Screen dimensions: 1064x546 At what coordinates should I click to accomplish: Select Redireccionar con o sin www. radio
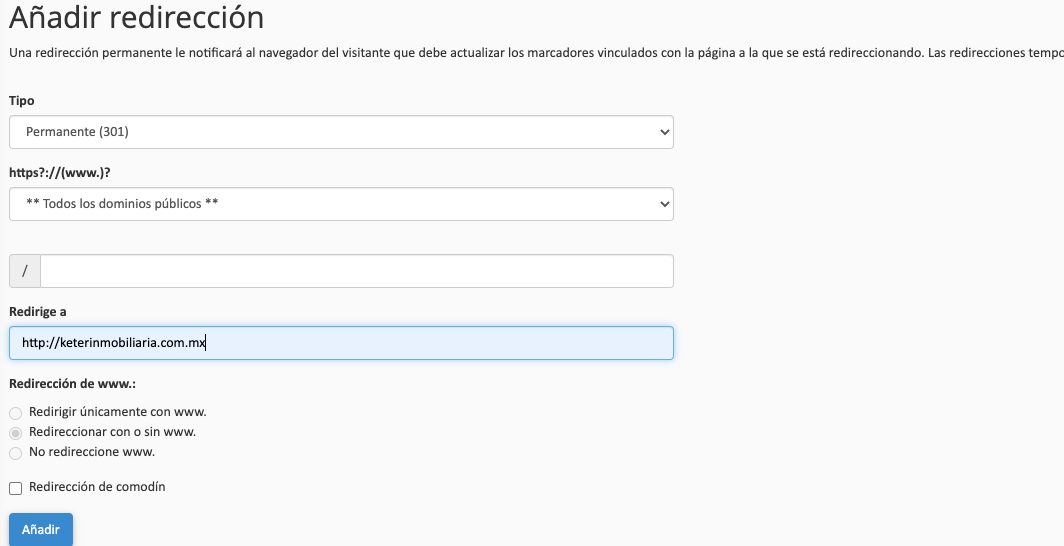pos(16,433)
